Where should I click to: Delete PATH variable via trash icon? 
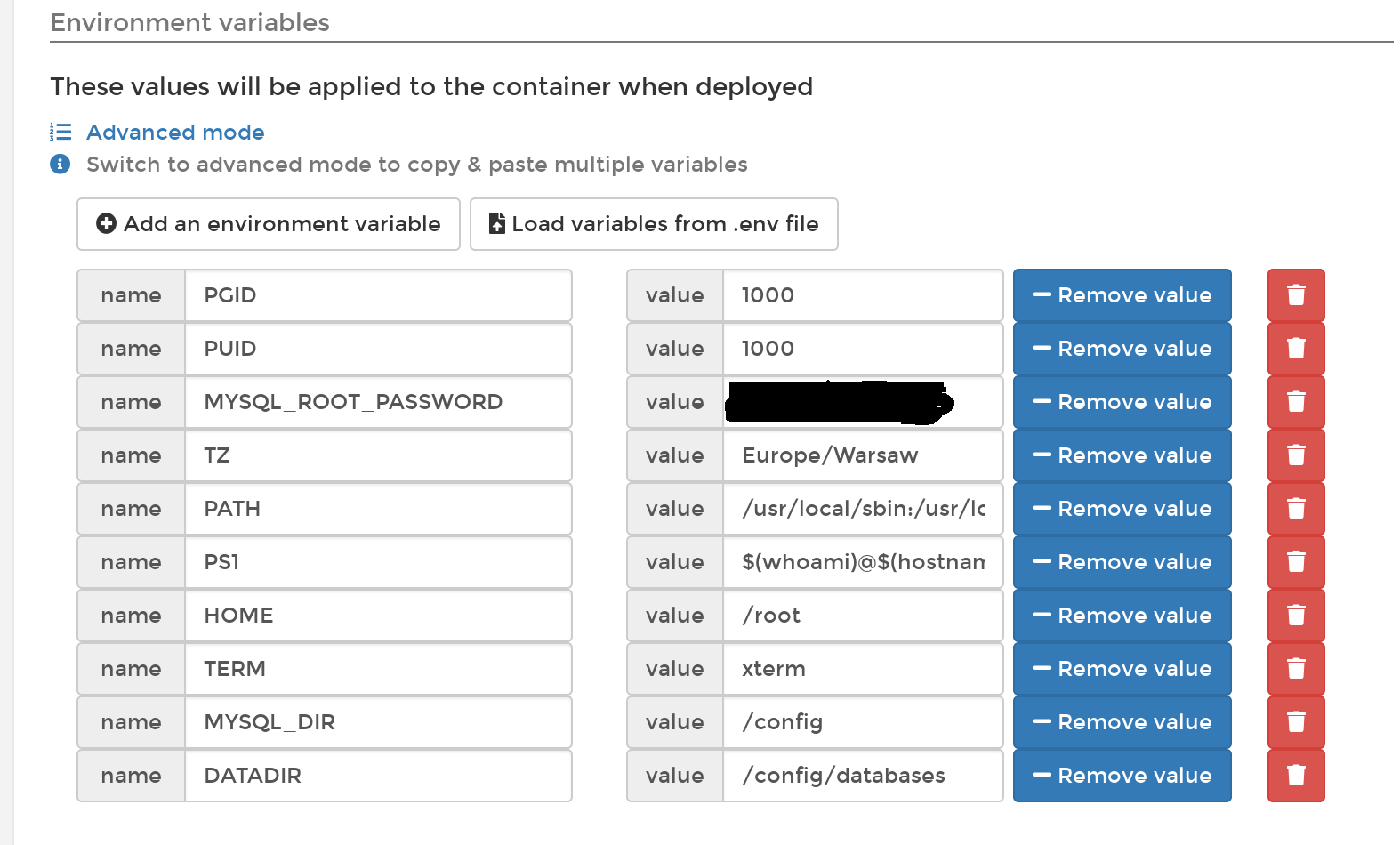[1295, 509]
